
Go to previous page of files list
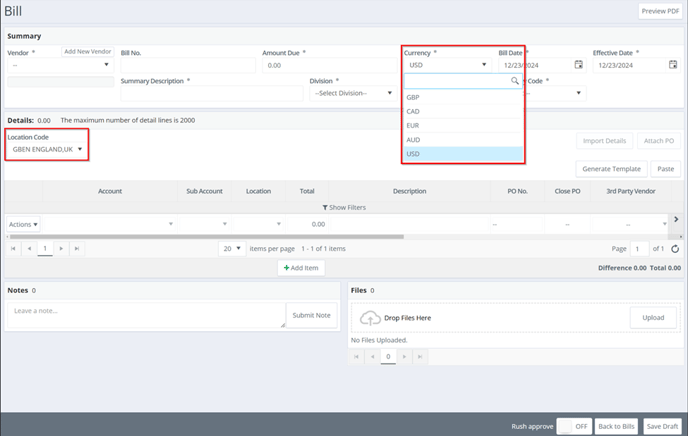coord(372,357)
